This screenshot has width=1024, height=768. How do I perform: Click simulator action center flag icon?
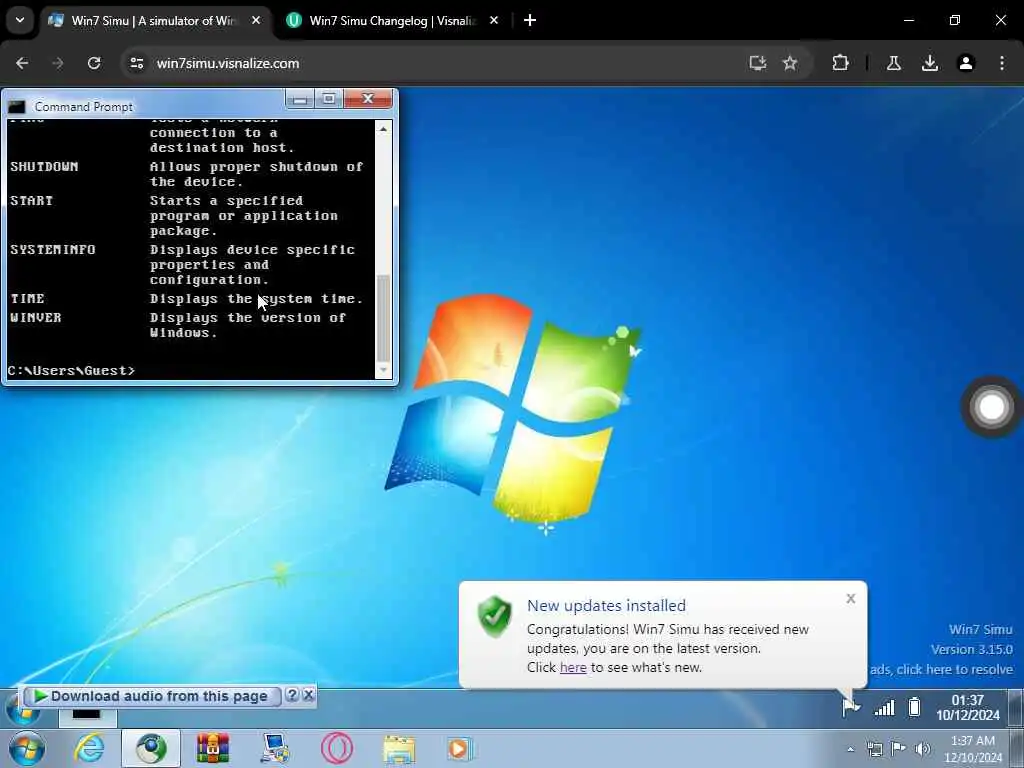(x=851, y=707)
